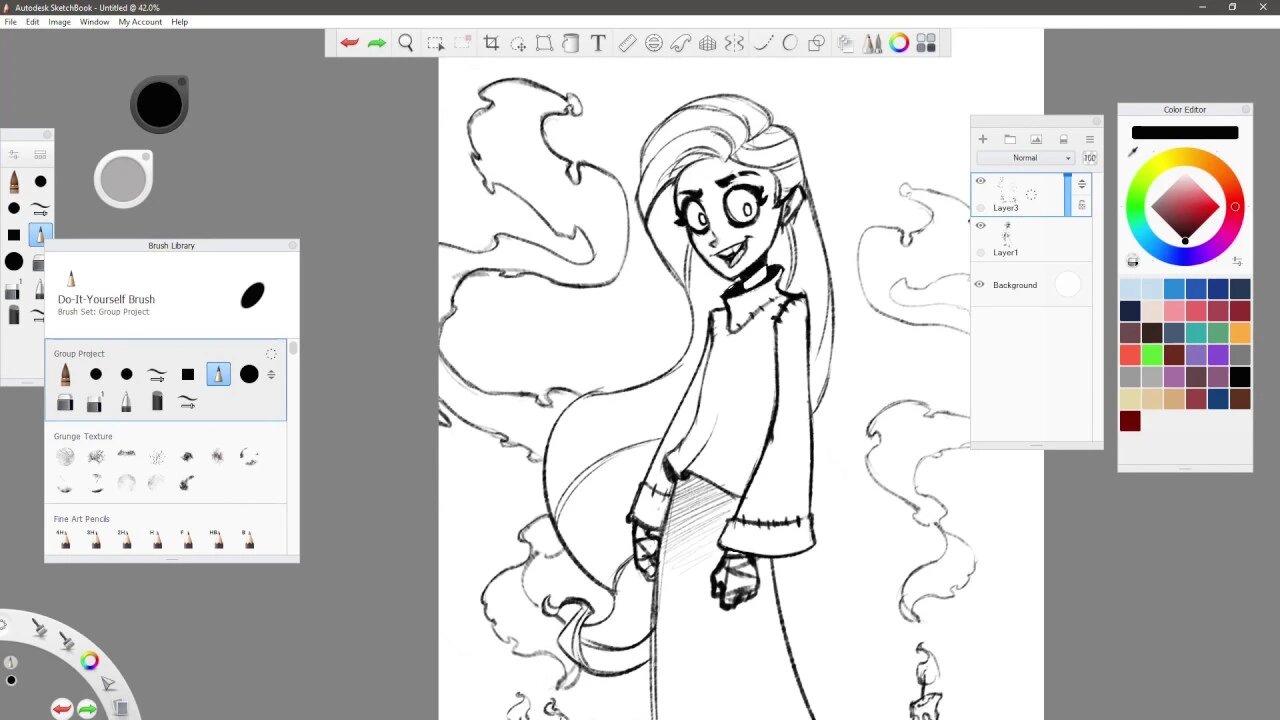Toggle transparent color icon in Color Editor
1280x720 pixels.
click(1132, 261)
